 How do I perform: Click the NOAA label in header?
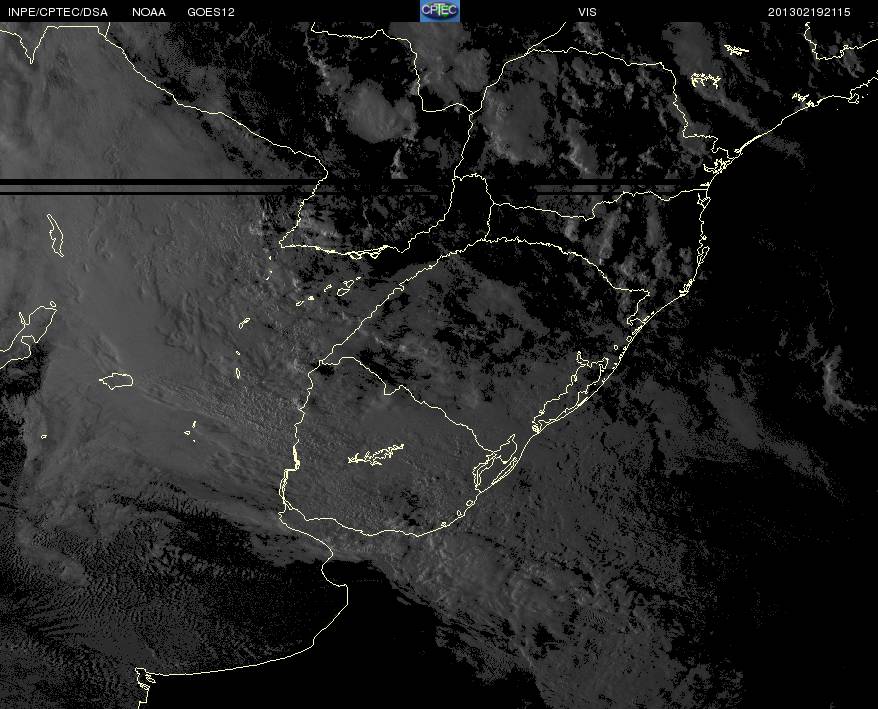[x=149, y=12]
